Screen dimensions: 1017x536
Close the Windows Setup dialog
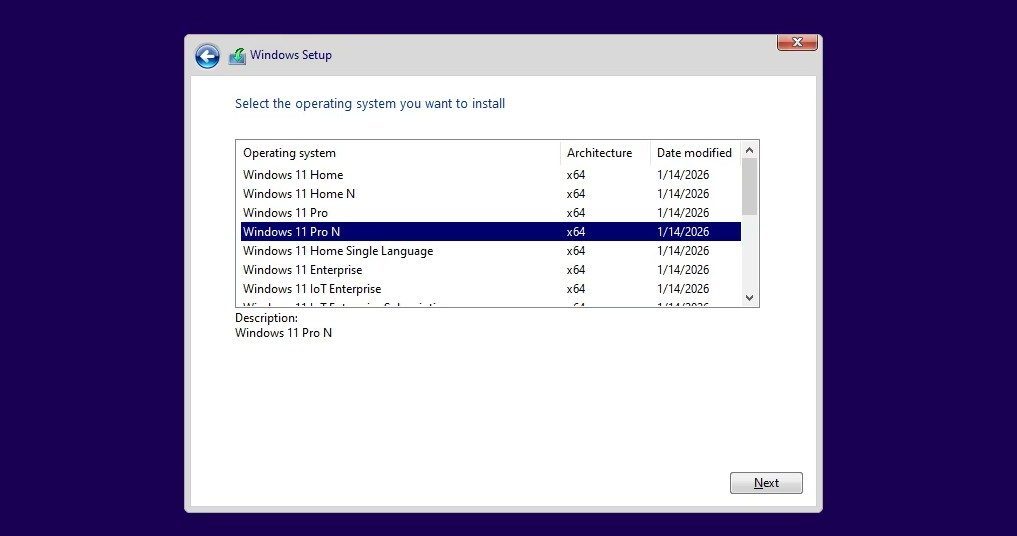[x=796, y=42]
